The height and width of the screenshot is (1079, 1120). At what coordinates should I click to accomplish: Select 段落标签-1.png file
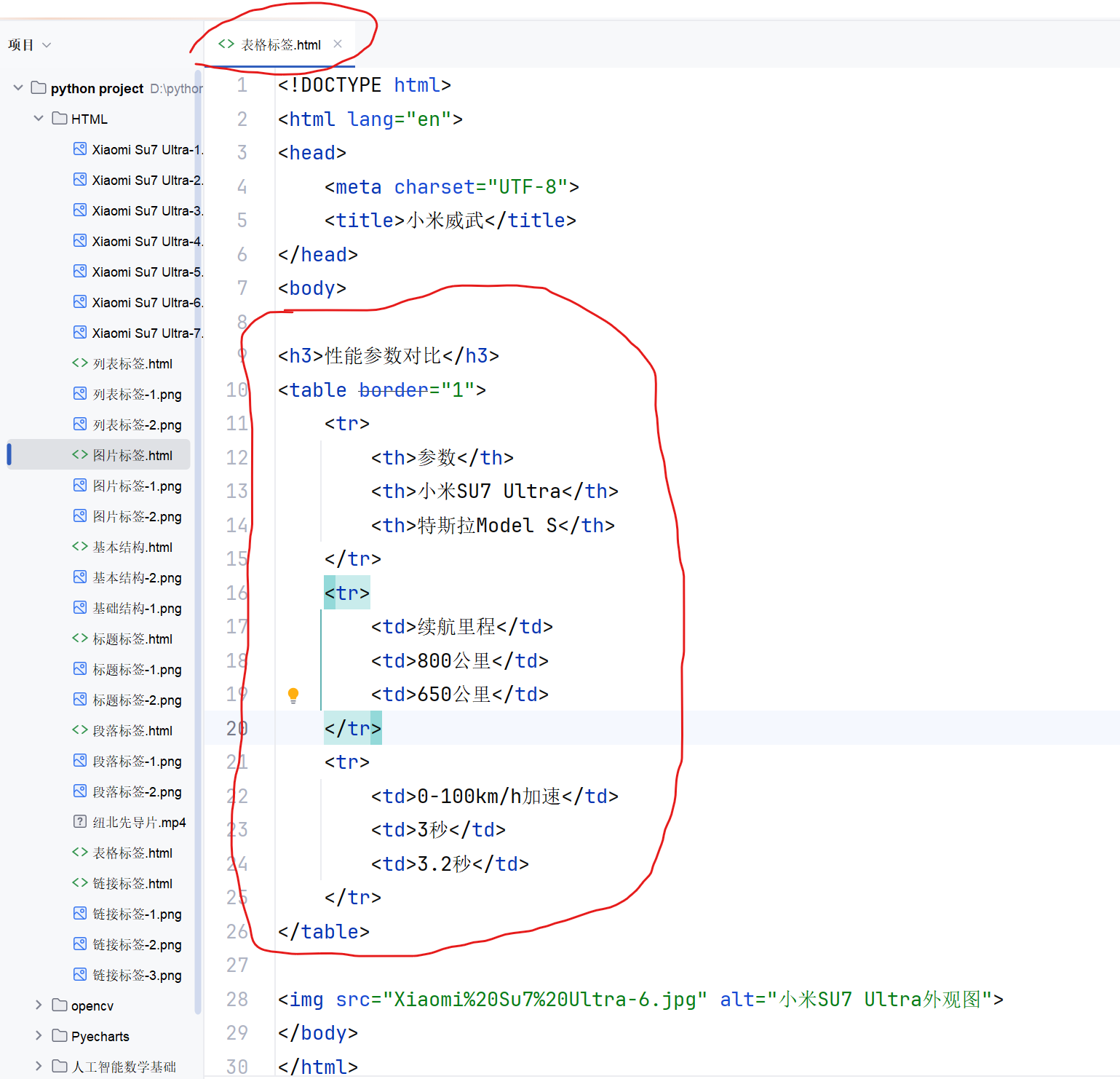pos(127,761)
